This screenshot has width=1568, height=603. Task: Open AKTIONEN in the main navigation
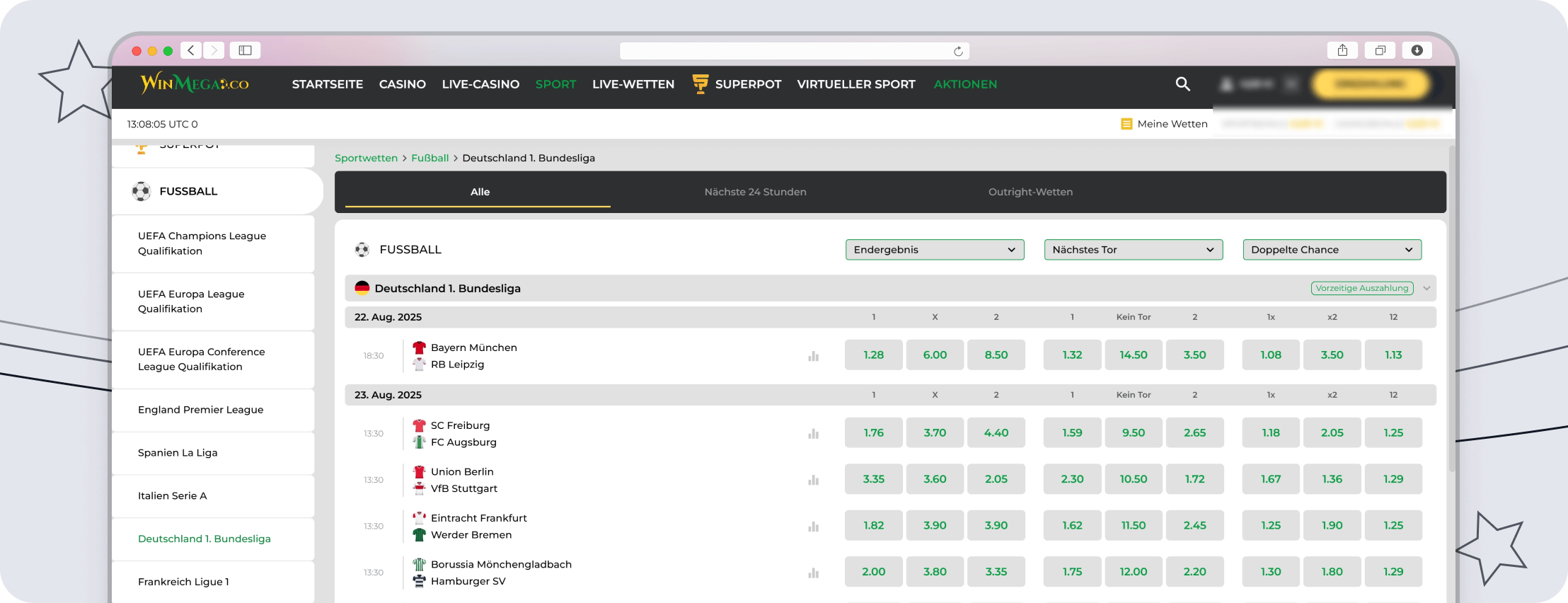click(x=965, y=84)
